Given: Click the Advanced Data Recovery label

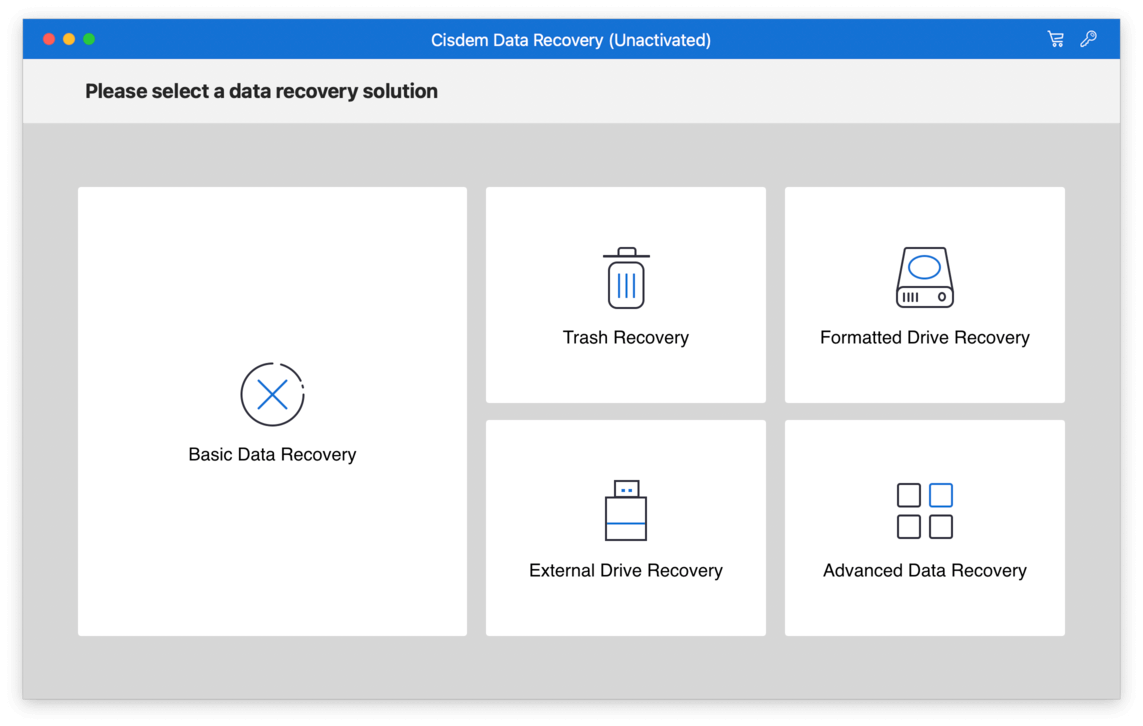Looking at the screenshot, I should (924, 571).
